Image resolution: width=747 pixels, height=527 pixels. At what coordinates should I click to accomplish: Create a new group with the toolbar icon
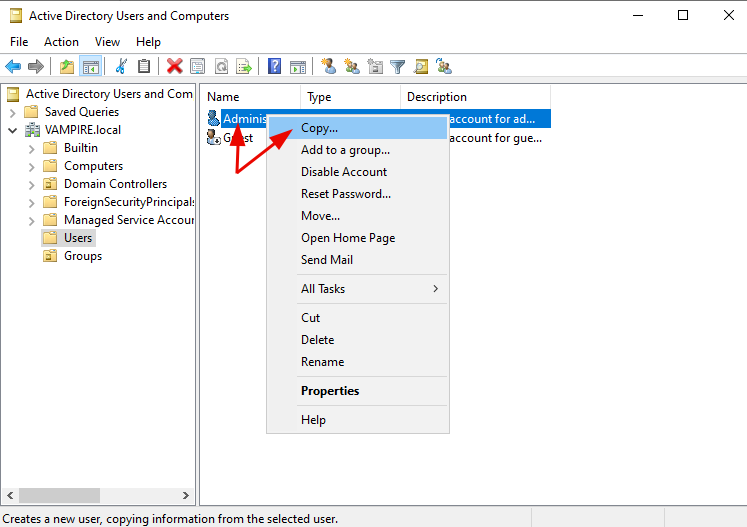pyautogui.click(x=352, y=66)
